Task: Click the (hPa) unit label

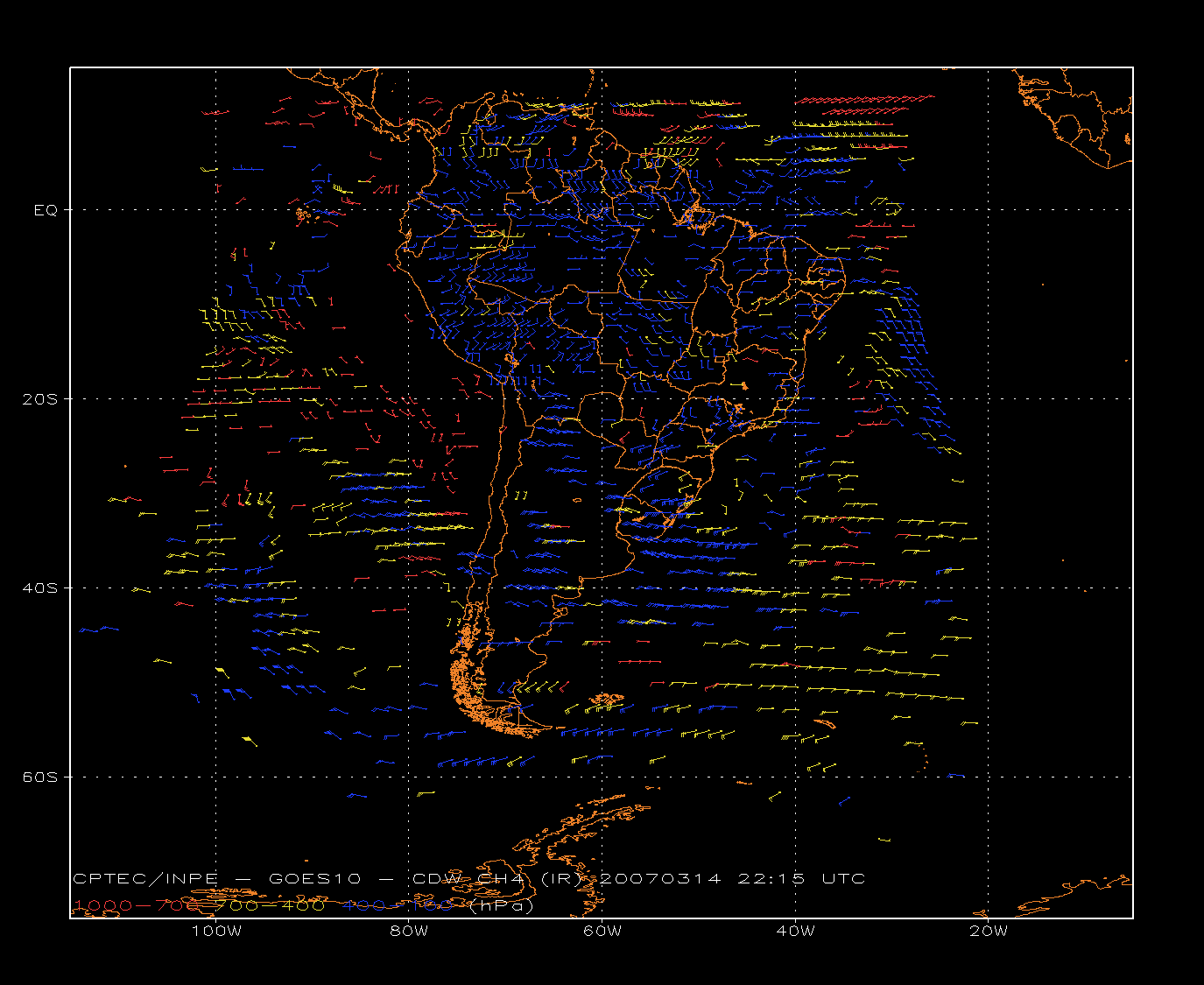Action: [502, 906]
